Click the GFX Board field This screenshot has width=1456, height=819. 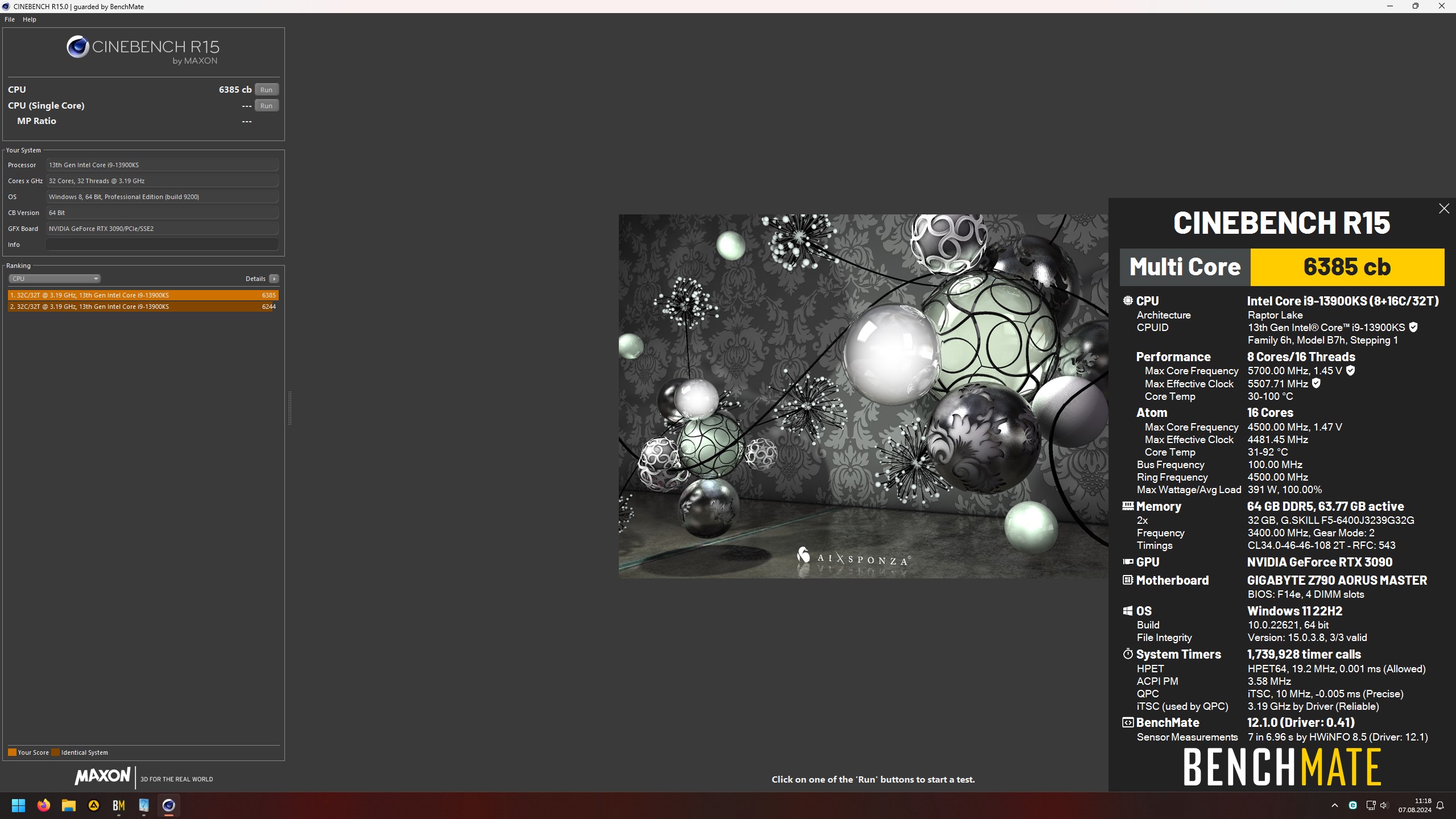[x=162, y=229]
